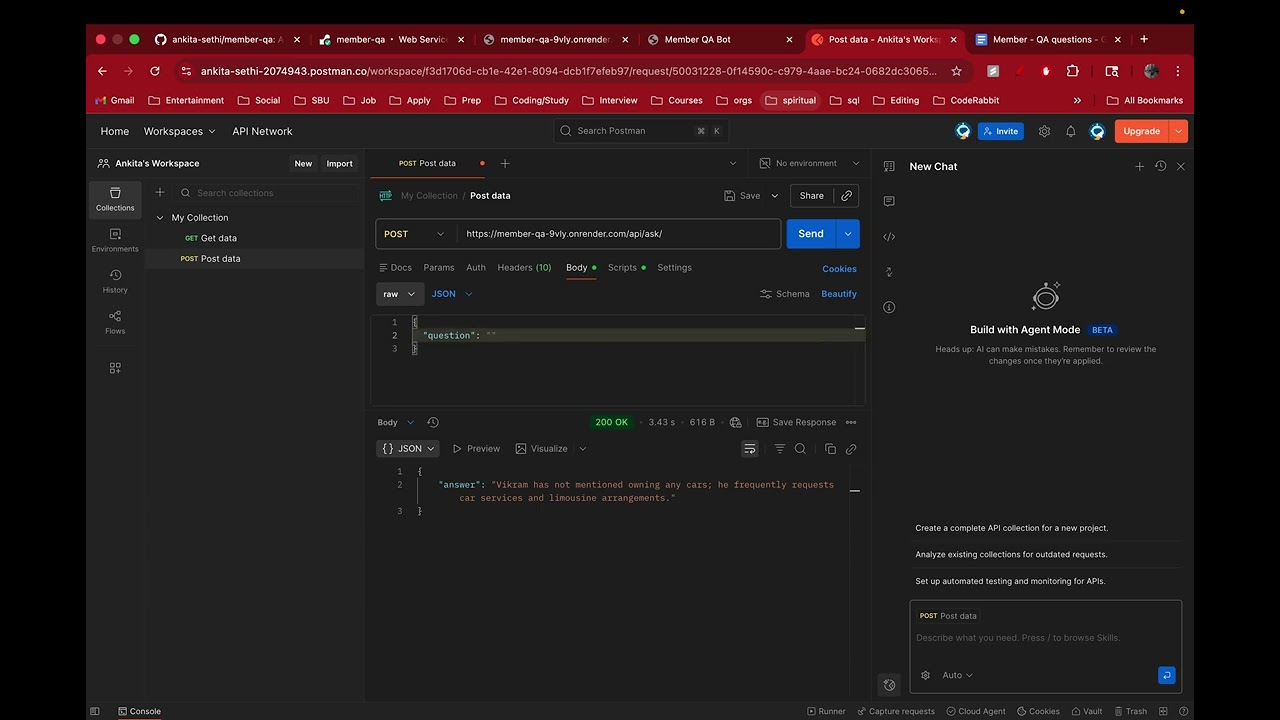Expand the Upgrade button arrow
Viewport: 1280px width, 720px height.
pos(1179,131)
